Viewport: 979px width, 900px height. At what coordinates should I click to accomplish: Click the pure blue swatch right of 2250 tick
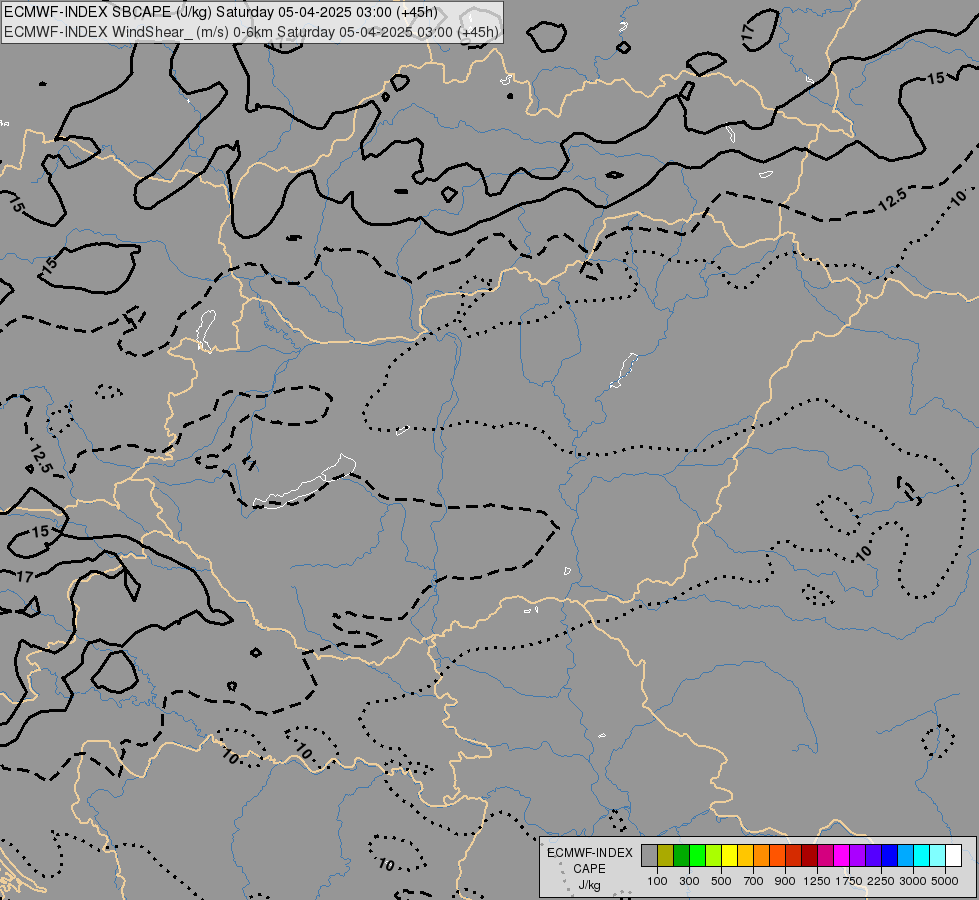[x=889, y=856]
